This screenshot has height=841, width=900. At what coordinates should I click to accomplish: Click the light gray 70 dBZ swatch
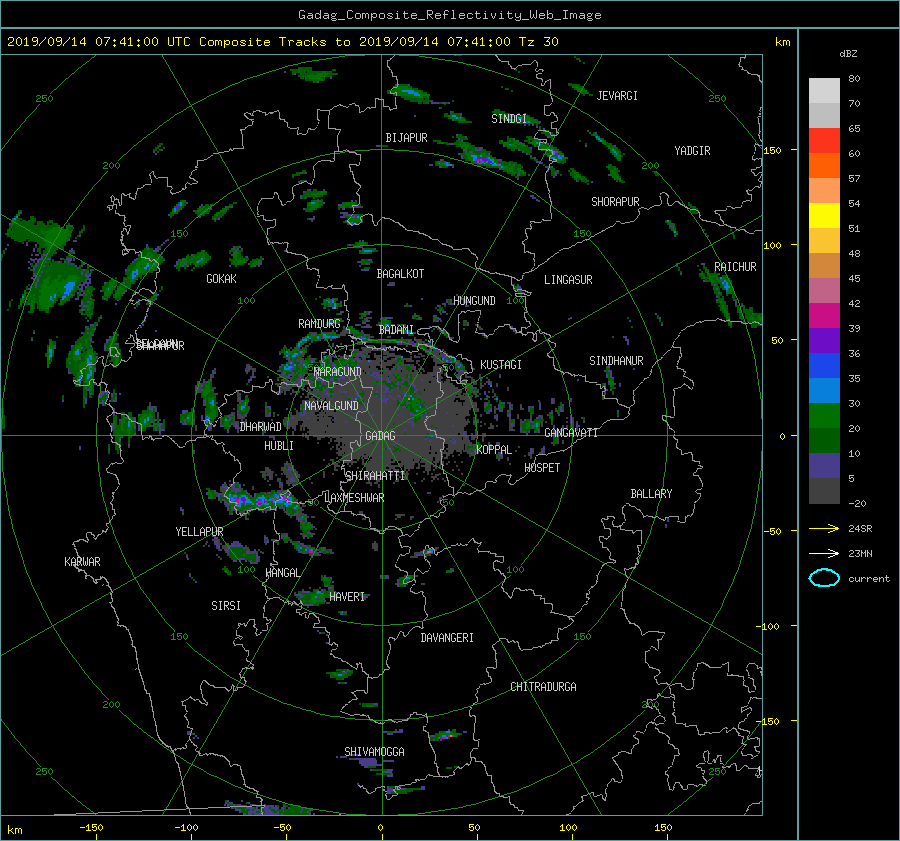click(x=824, y=91)
